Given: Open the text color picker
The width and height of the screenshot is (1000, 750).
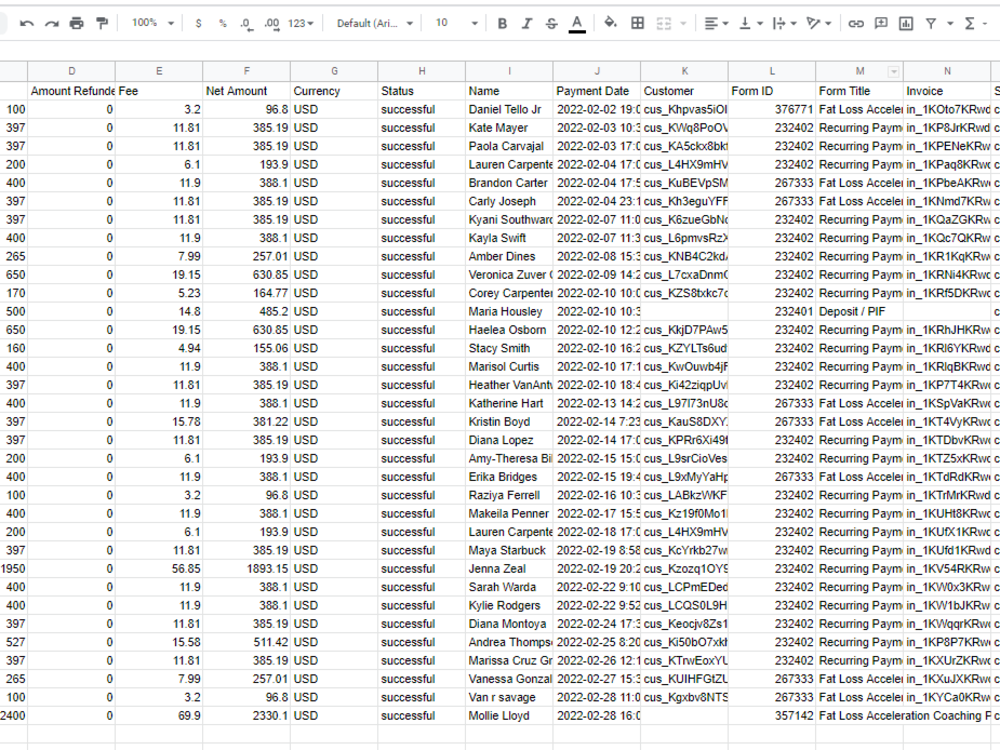Looking at the screenshot, I should point(577,24).
